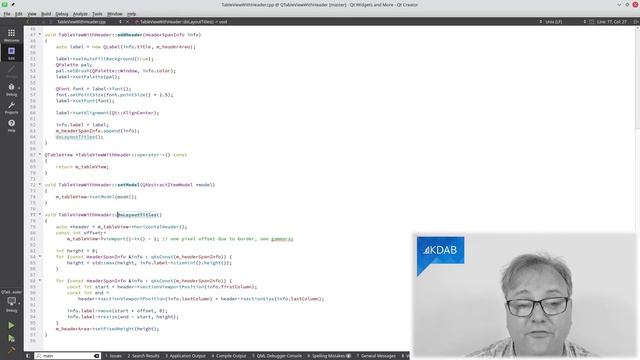640x360 pixels.
Task: Open the QML Debugger Console pane
Action: [x=277, y=356]
